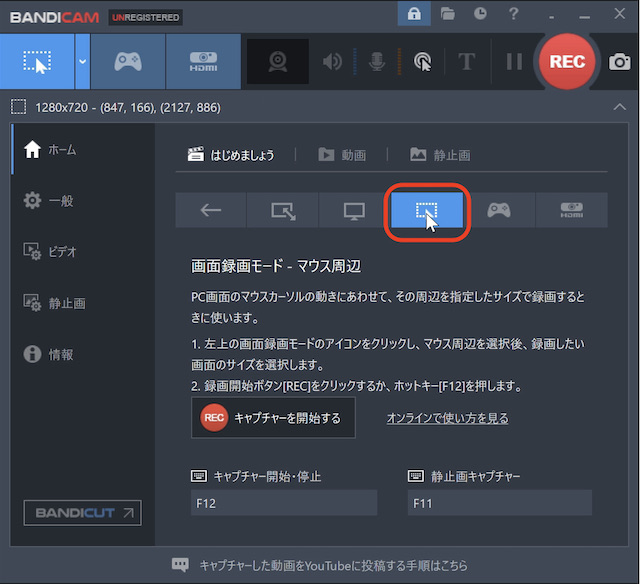640x584 pixels.
Task: Switch to the はじめましょう tab
Action: pyautogui.click(x=231, y=155)
